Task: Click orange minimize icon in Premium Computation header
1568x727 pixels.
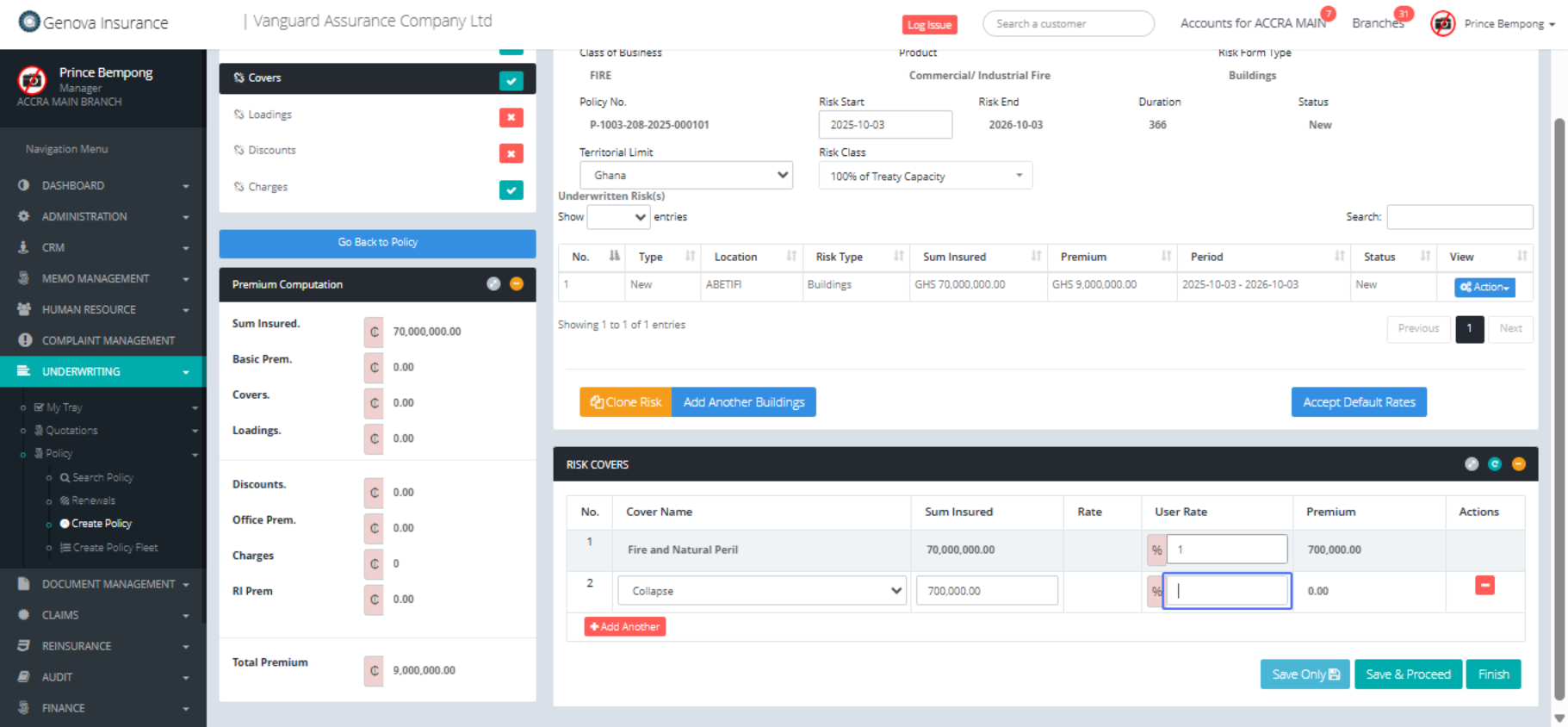Action: click(x=517, y=284)
